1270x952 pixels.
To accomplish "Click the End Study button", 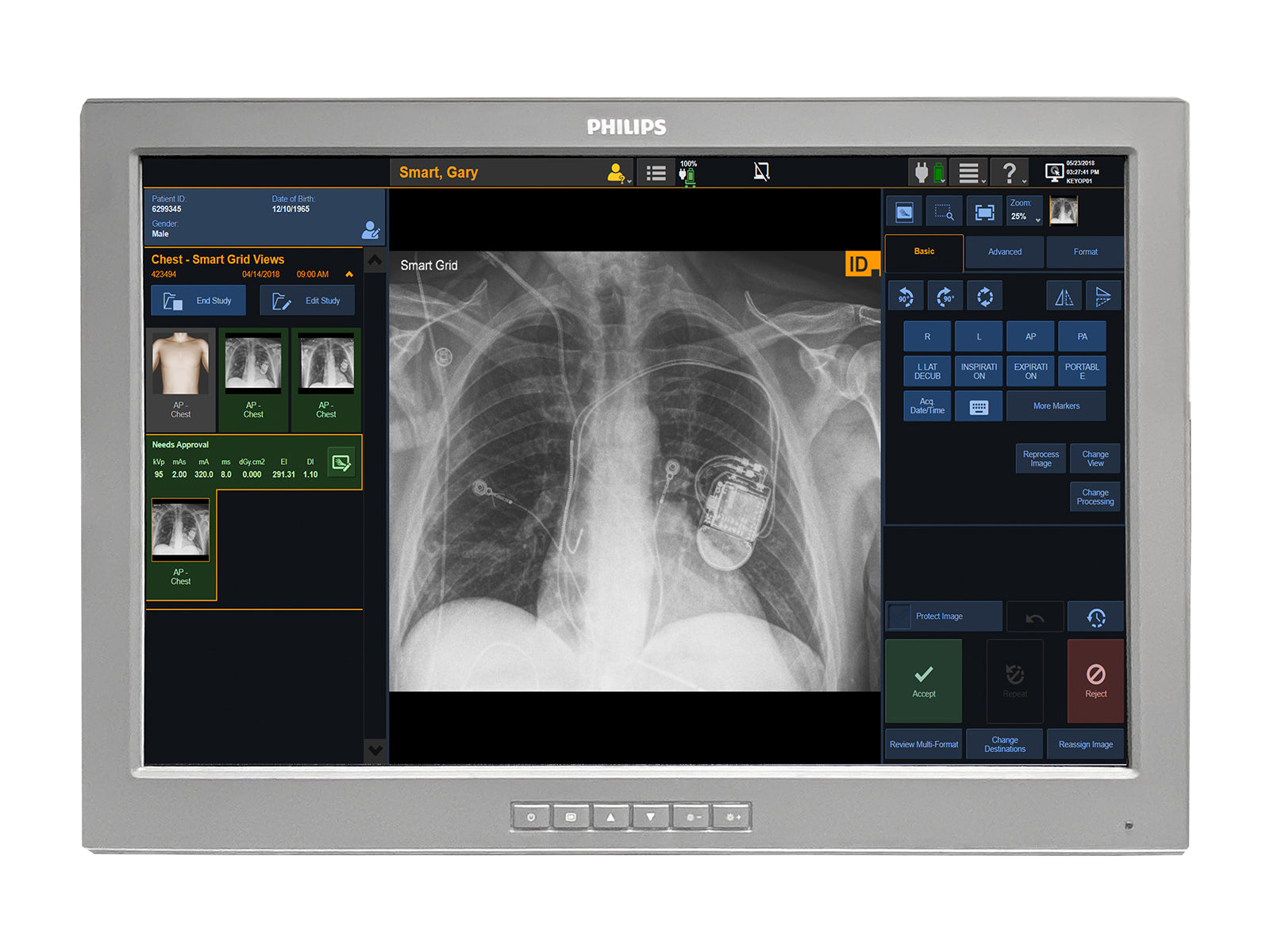I will click(198, 300).
